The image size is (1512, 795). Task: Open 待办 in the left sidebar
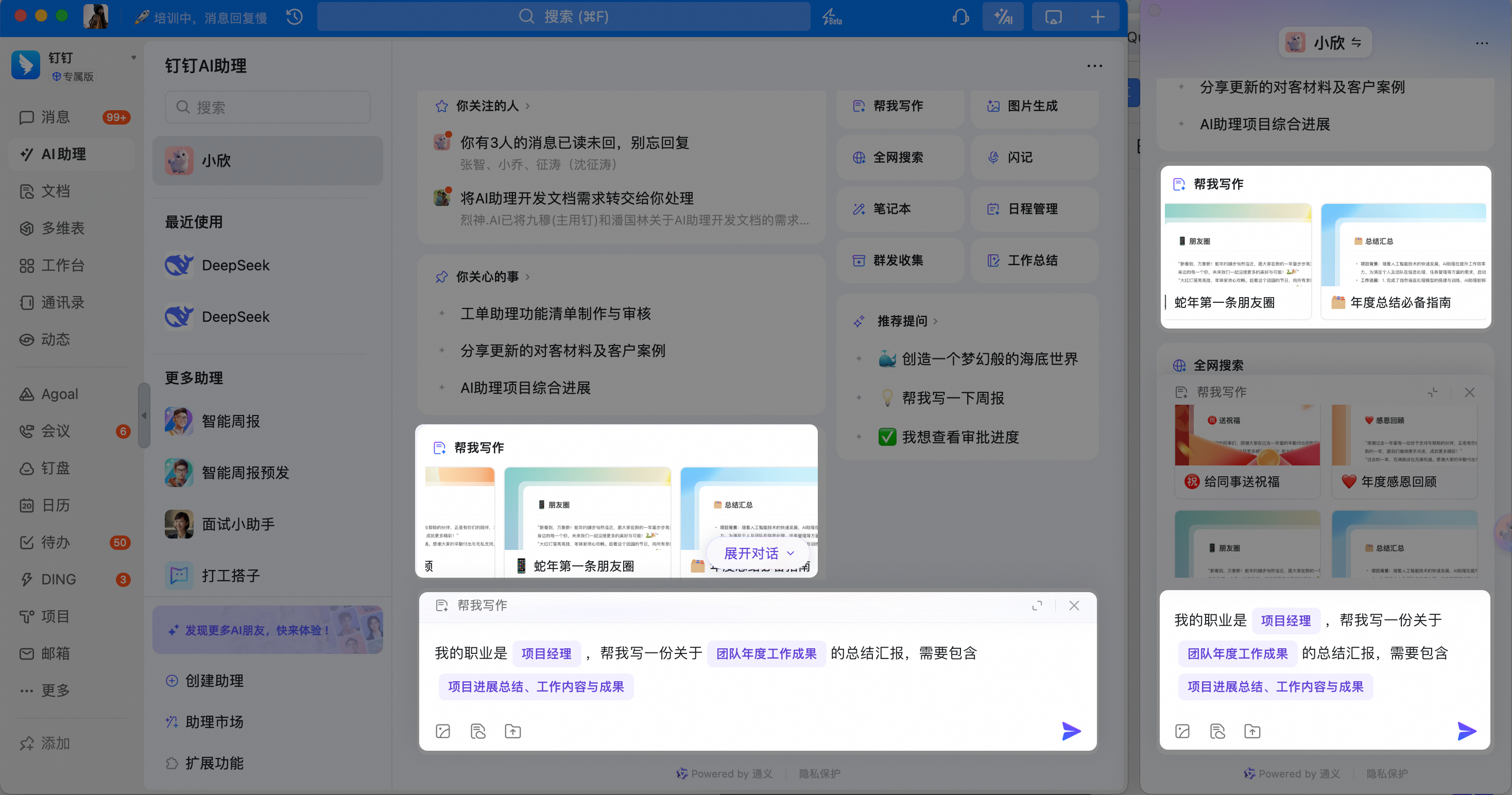(72, 542)
